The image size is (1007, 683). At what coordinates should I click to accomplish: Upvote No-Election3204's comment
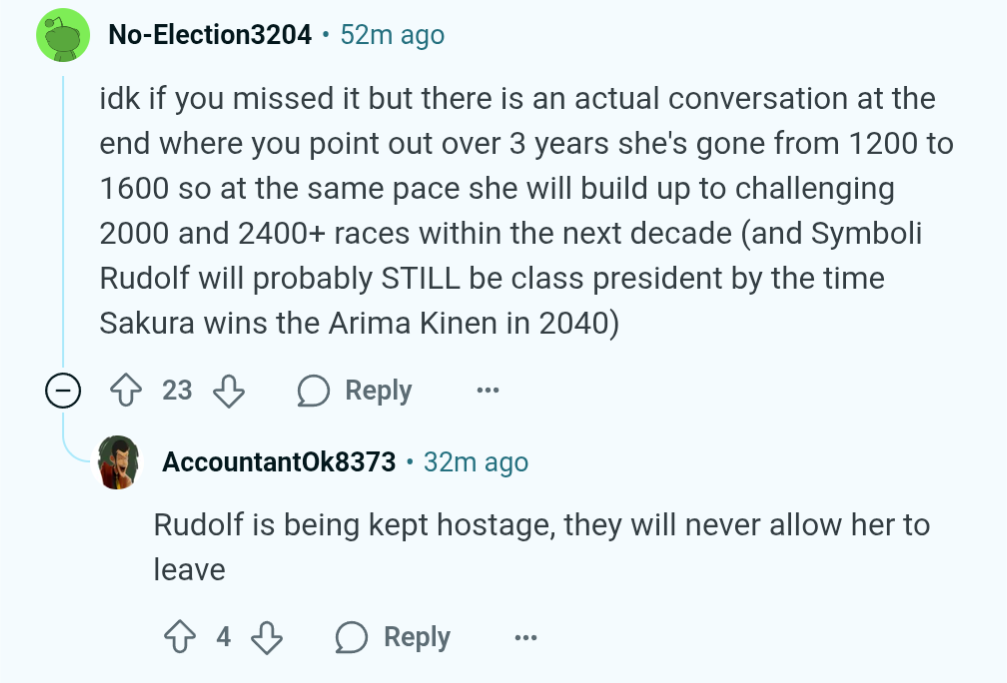click(128, 390)
